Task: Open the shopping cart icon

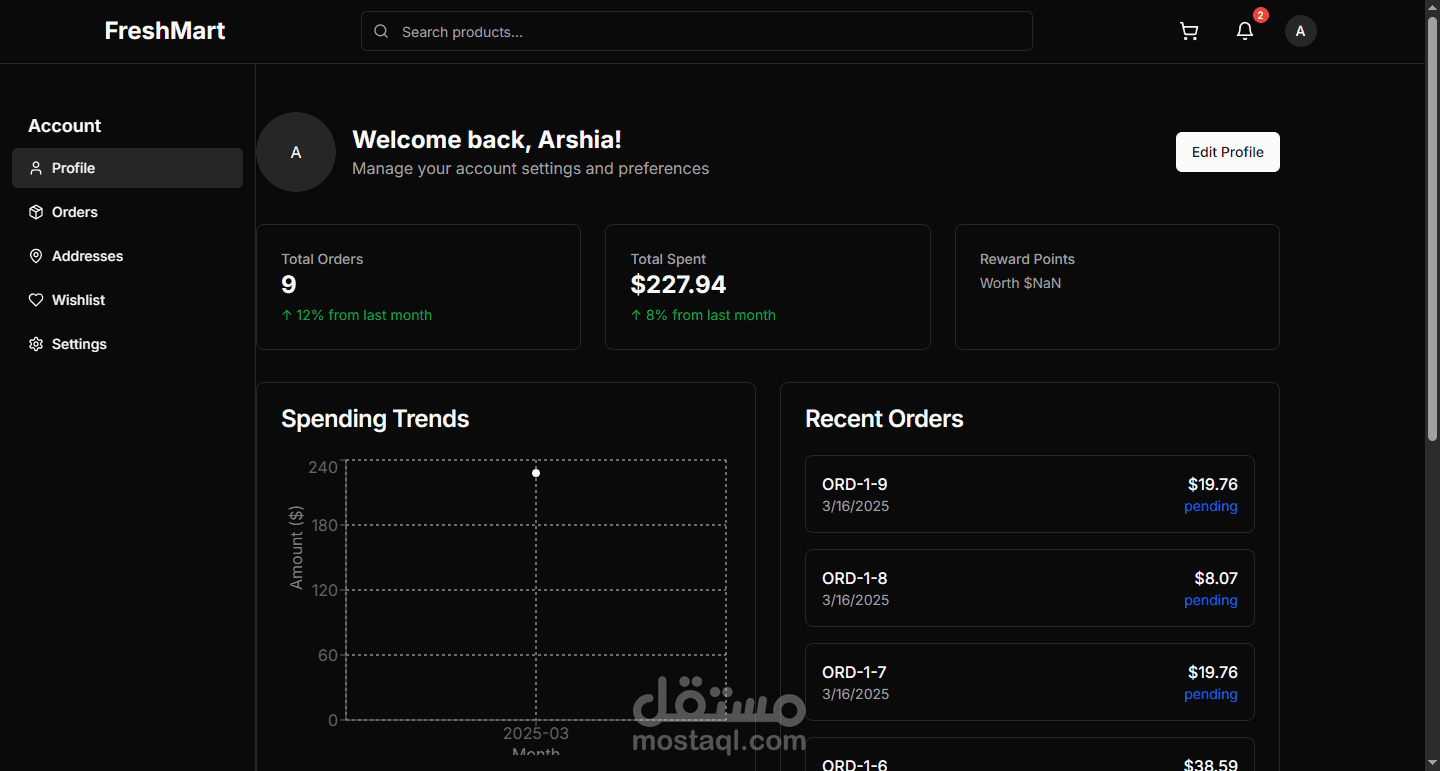Action: coord(1189,32)
